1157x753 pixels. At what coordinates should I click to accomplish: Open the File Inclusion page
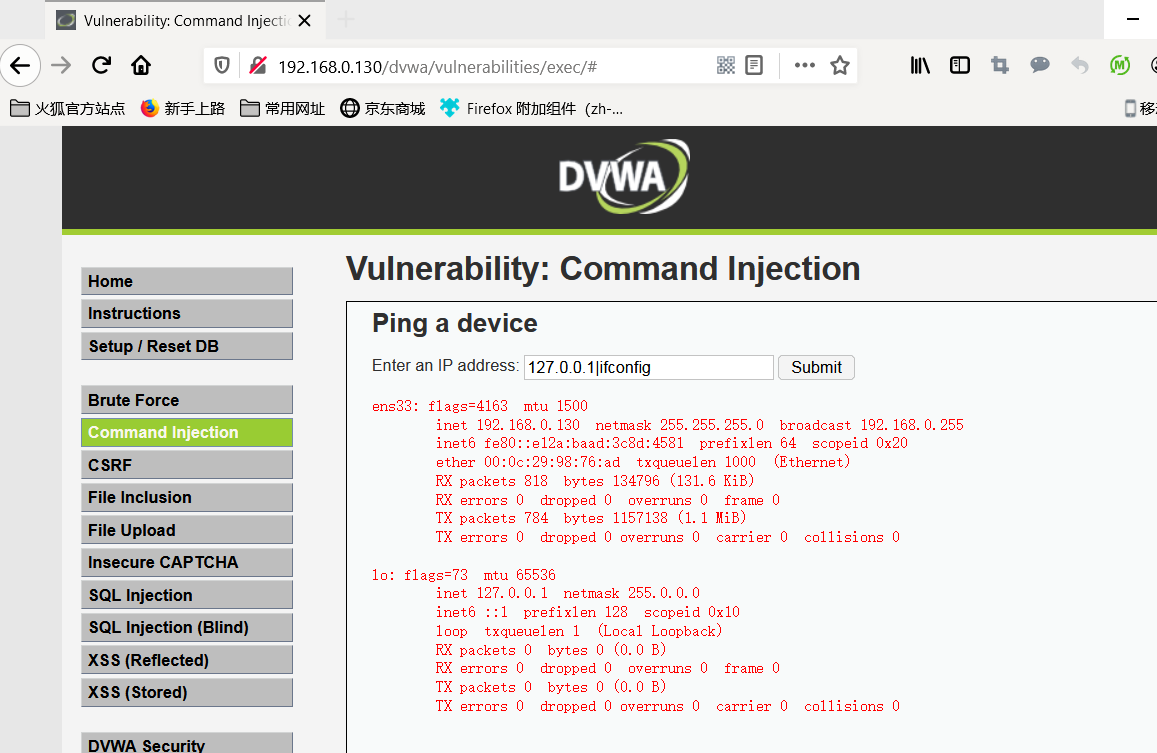(x=187, y=498)
